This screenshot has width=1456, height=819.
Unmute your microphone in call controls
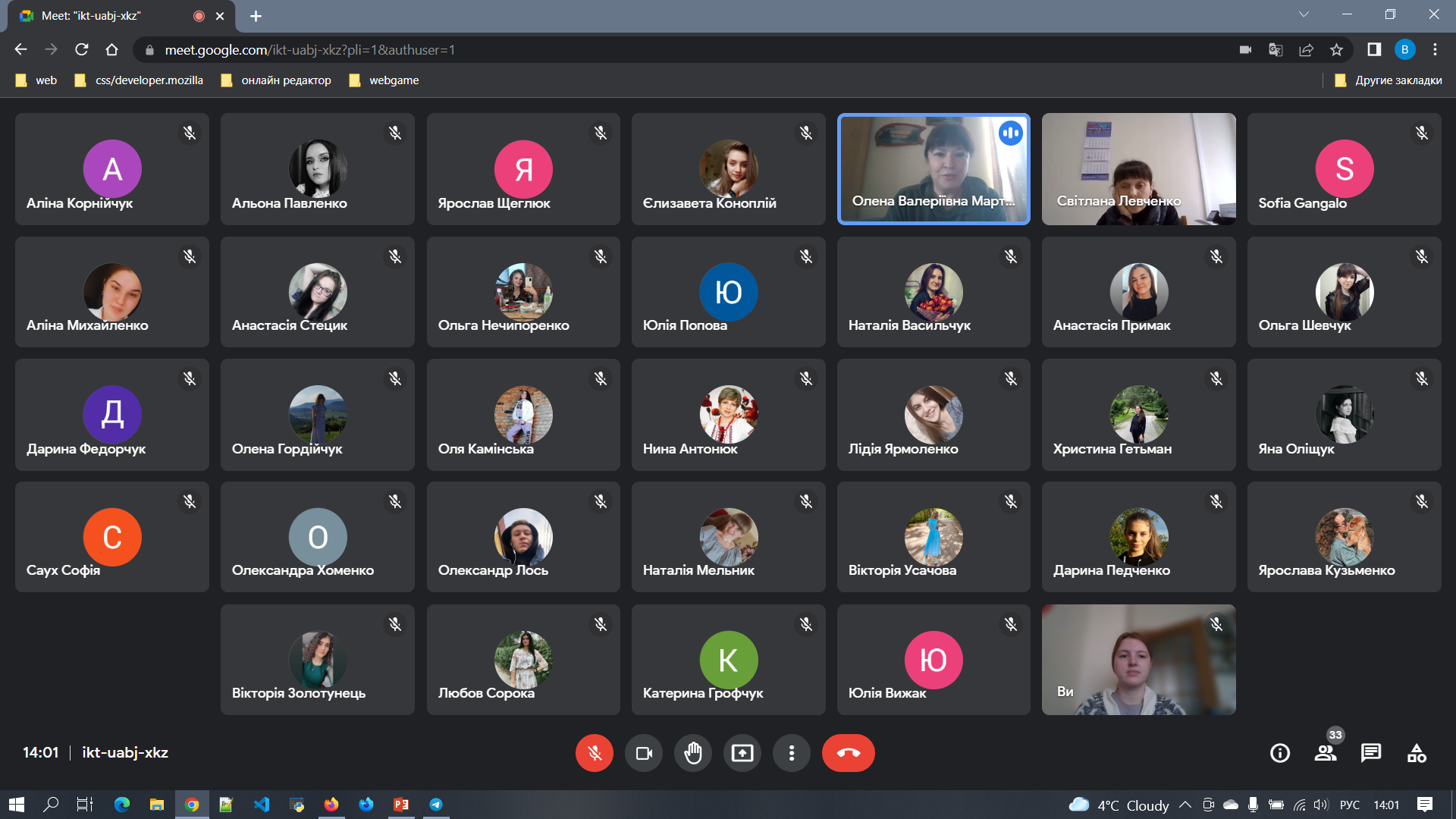coord(594,753)
